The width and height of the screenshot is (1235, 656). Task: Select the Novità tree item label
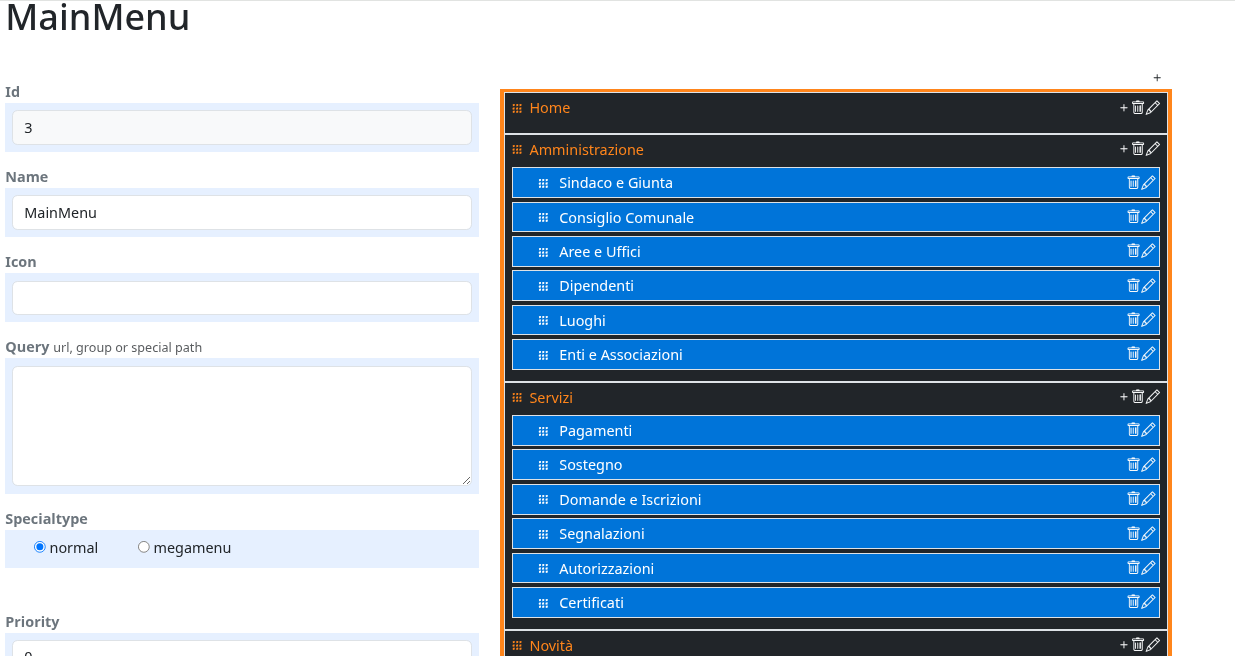(x=551, y=646)
